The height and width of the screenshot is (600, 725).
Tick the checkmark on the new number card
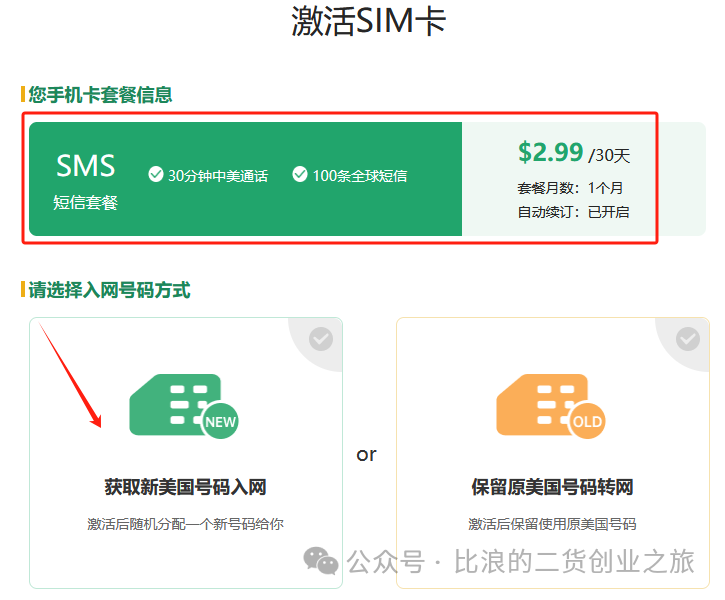[x=321, y=339]
